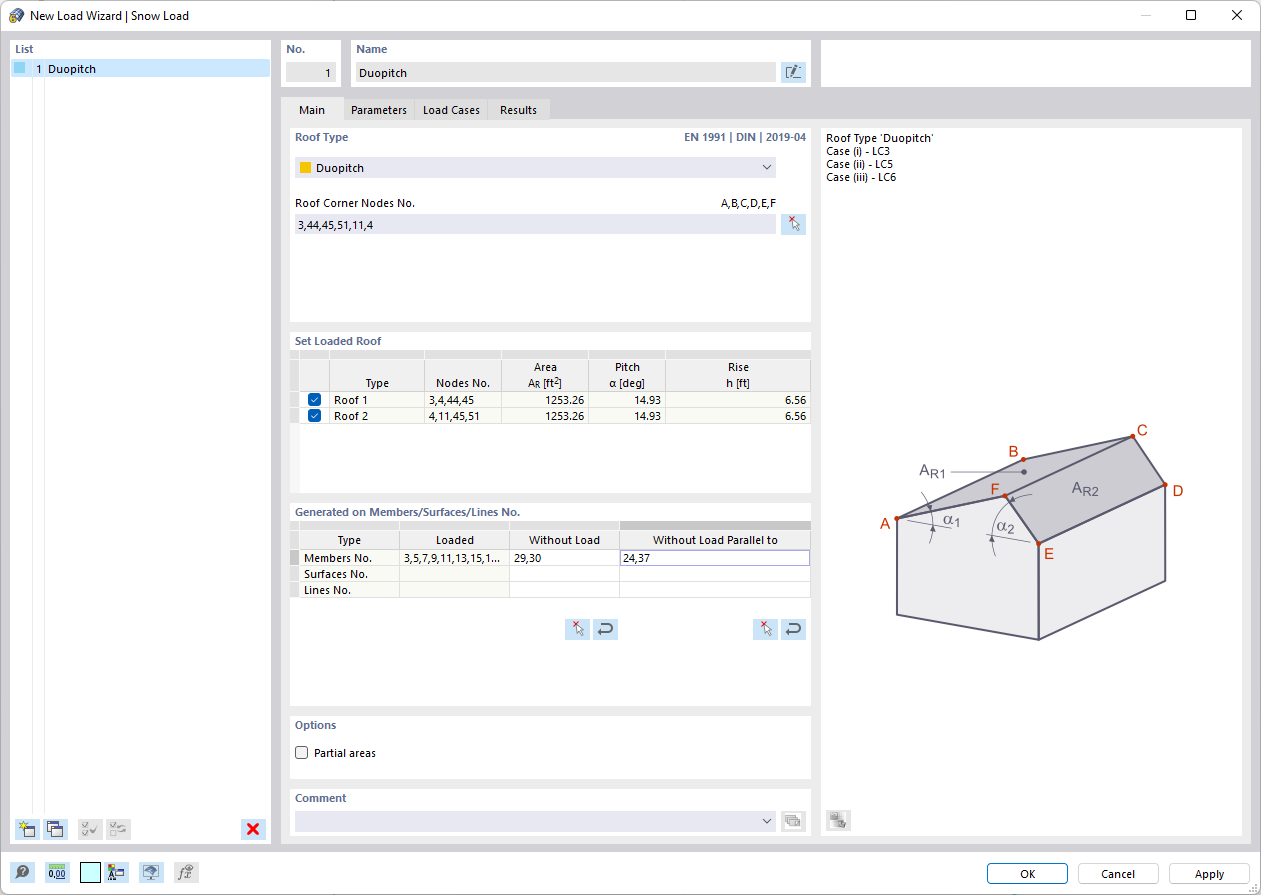Screen dimensions: 1261x895
Task: Click Roof 1 nodes cell '3,4,44,45'
Action: (463, 400)
